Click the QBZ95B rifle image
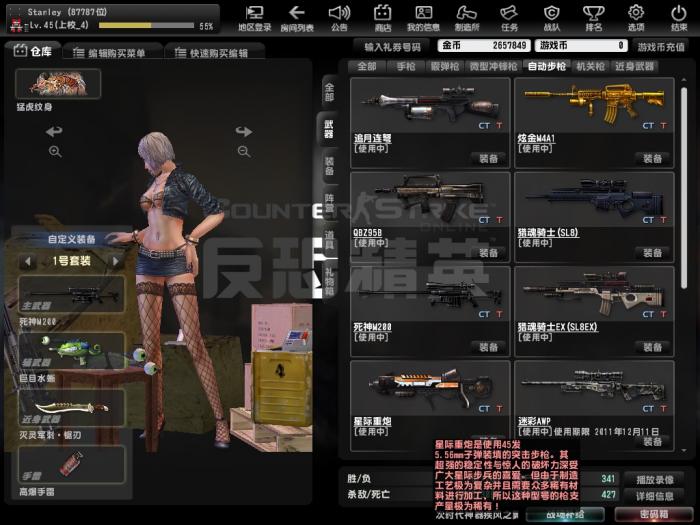The width and height of the screenshot is (700, 525). (x=430, y=200)
